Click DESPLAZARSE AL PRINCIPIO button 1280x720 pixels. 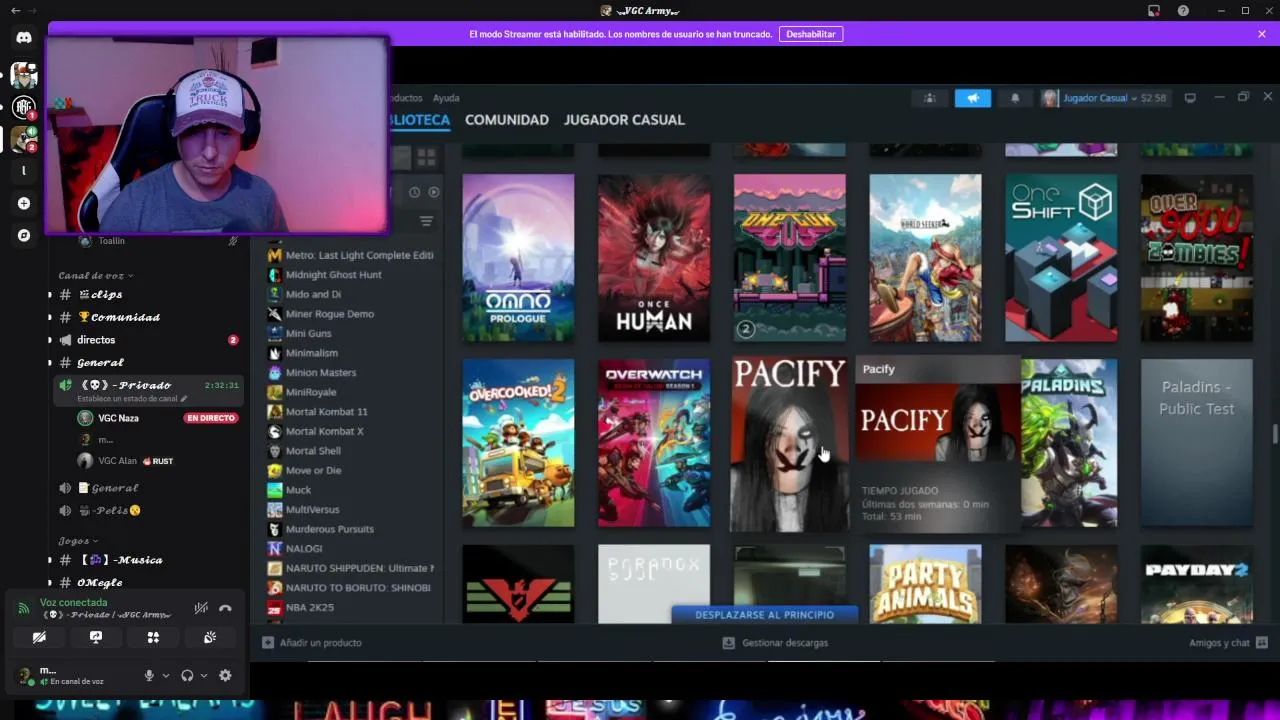click(x=764, y=615)
